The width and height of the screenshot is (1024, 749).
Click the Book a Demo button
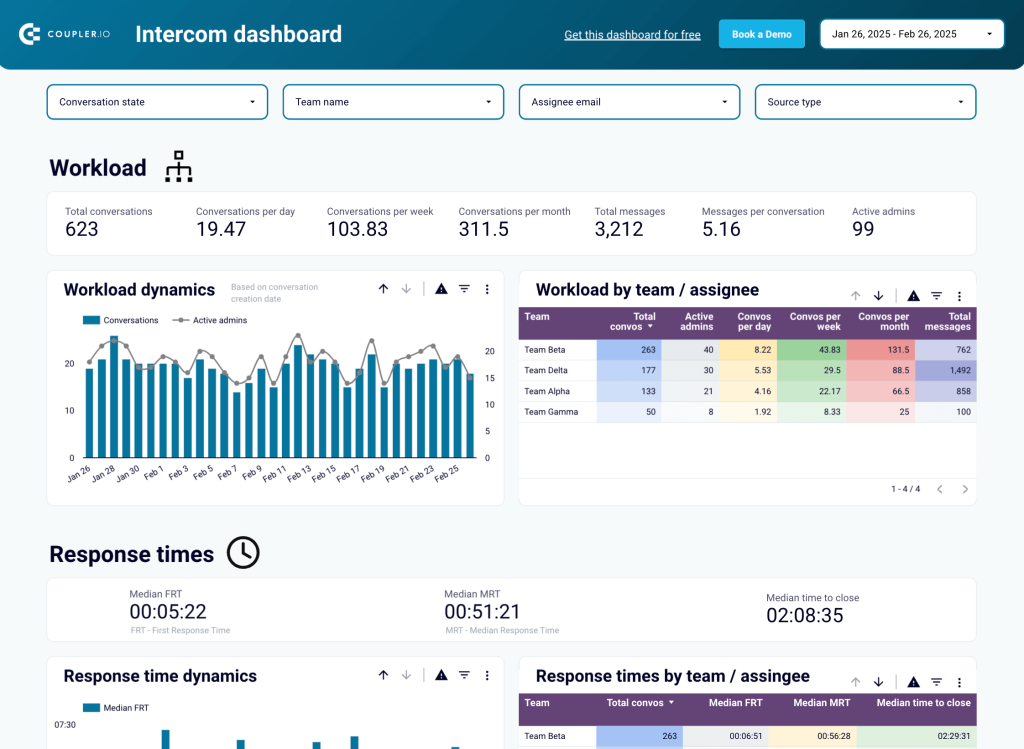[761, 34]
